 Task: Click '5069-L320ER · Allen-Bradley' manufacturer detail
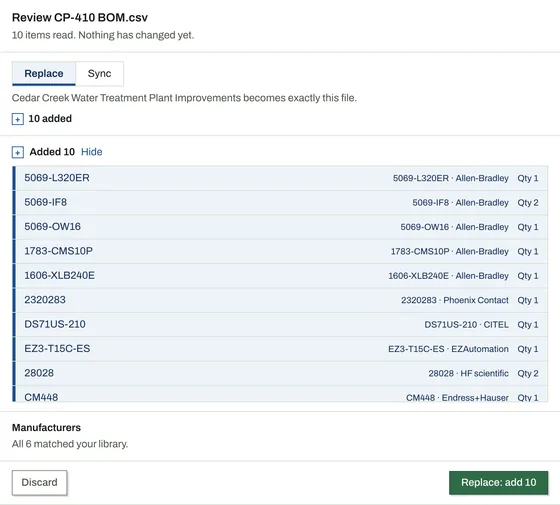(451, 178)
